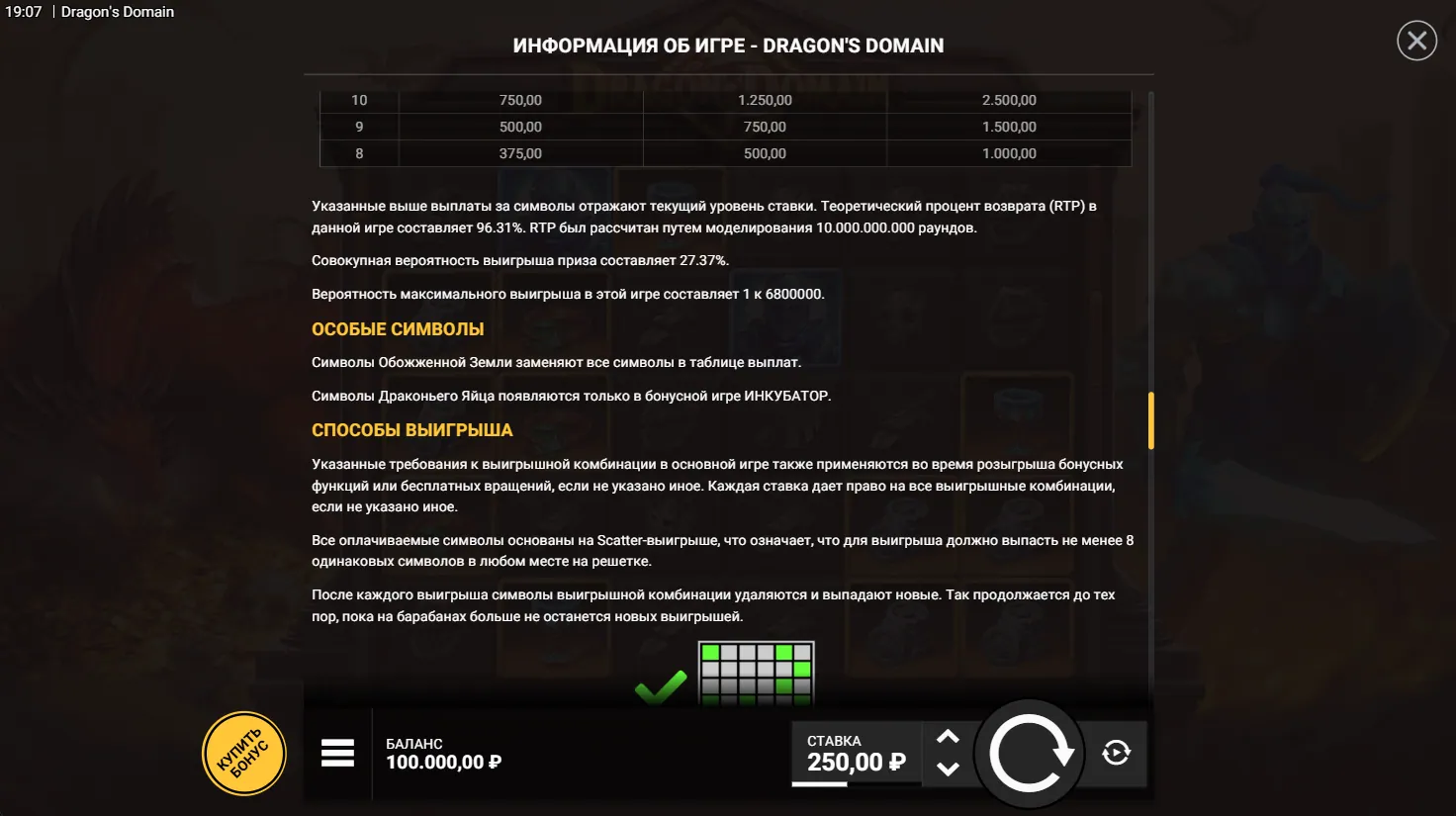Click the ИНФОРМАЦИЯ ОБ ИГРЕ title
The image size is (1456, 816).
[x=728, y=45]
